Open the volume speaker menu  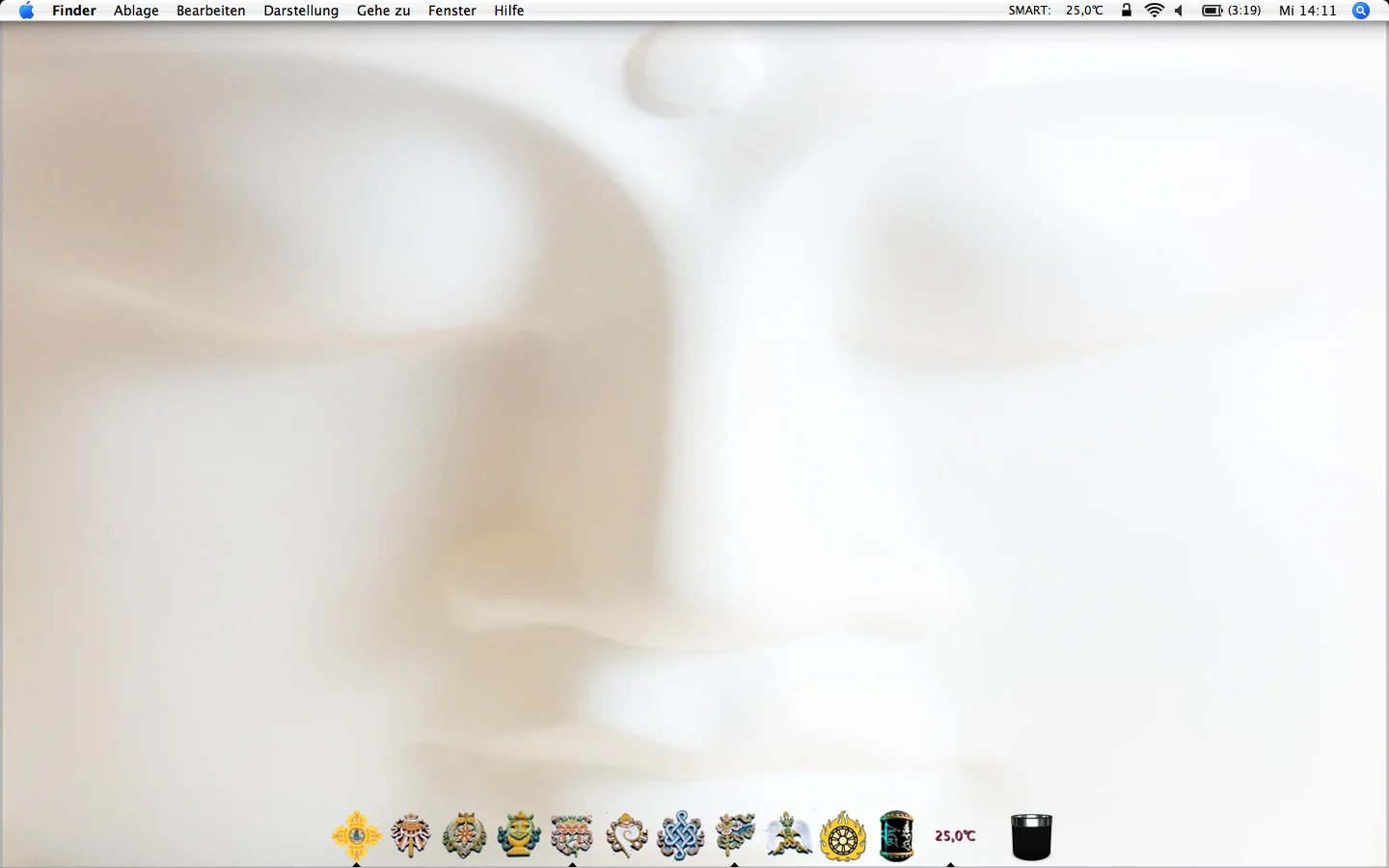1179,11
